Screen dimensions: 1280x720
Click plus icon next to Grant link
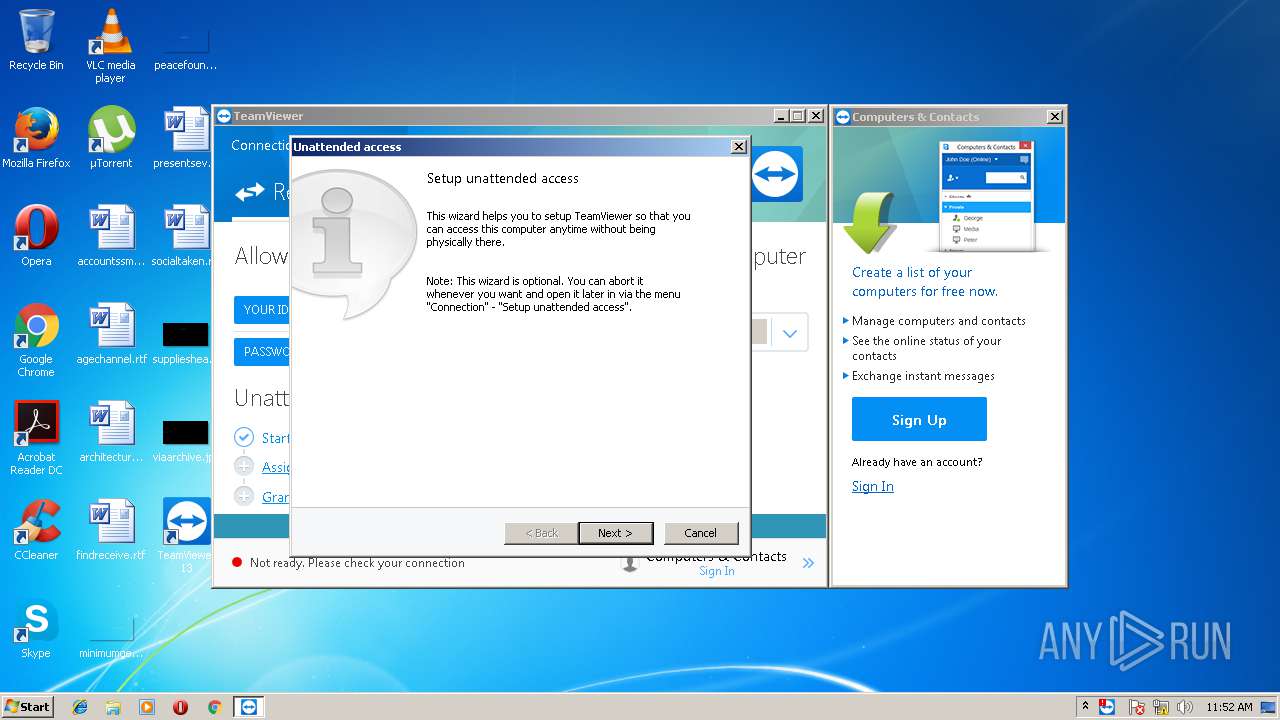pyautogui.click(x=244, y=496)
